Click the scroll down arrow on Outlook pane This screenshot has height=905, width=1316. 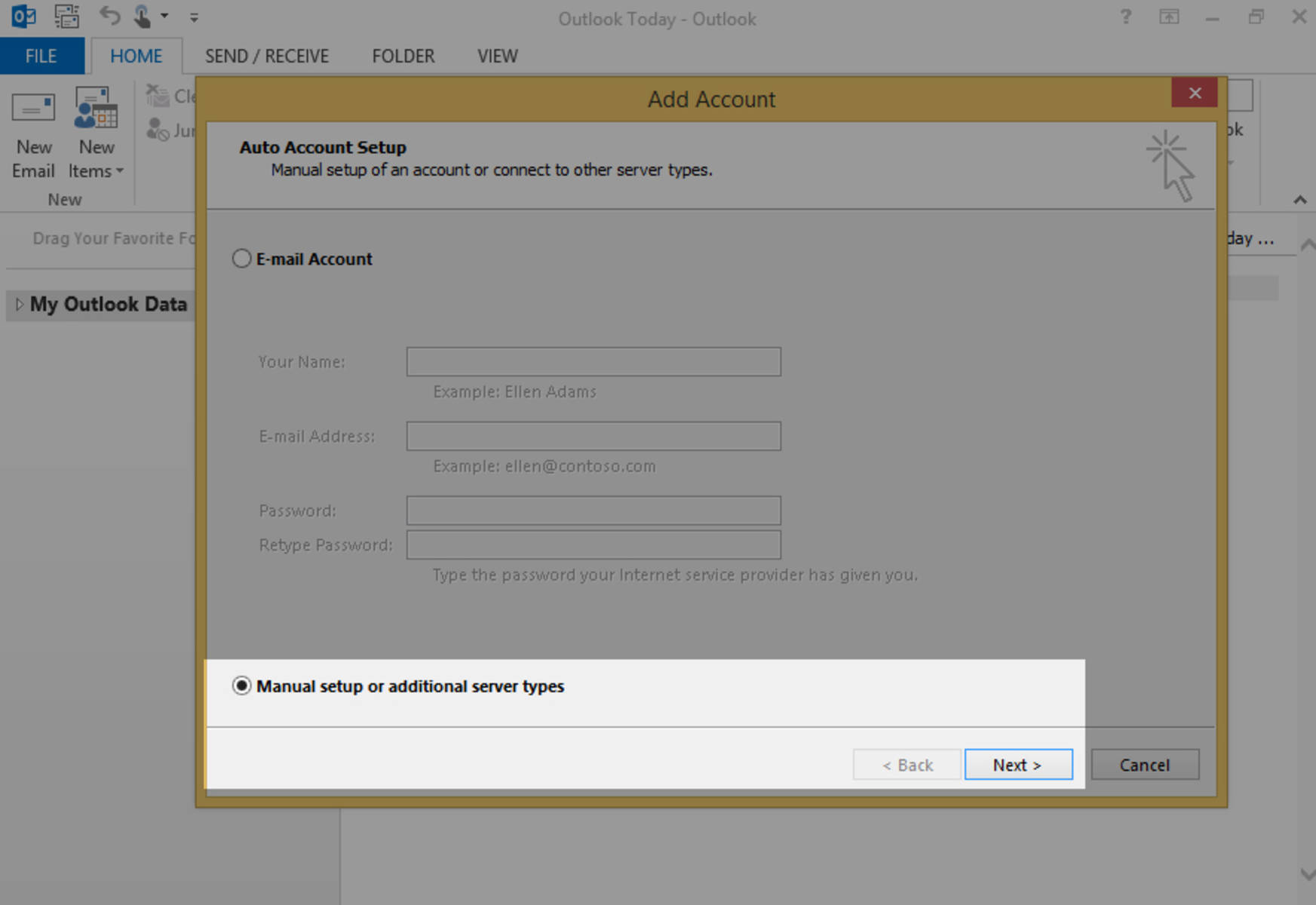(x=1308, y=874)
